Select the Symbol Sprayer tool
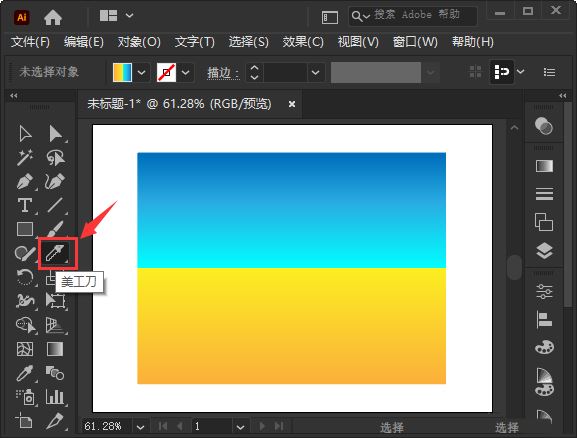The width and height of the screenshot is (577, 438). point(25,397)
